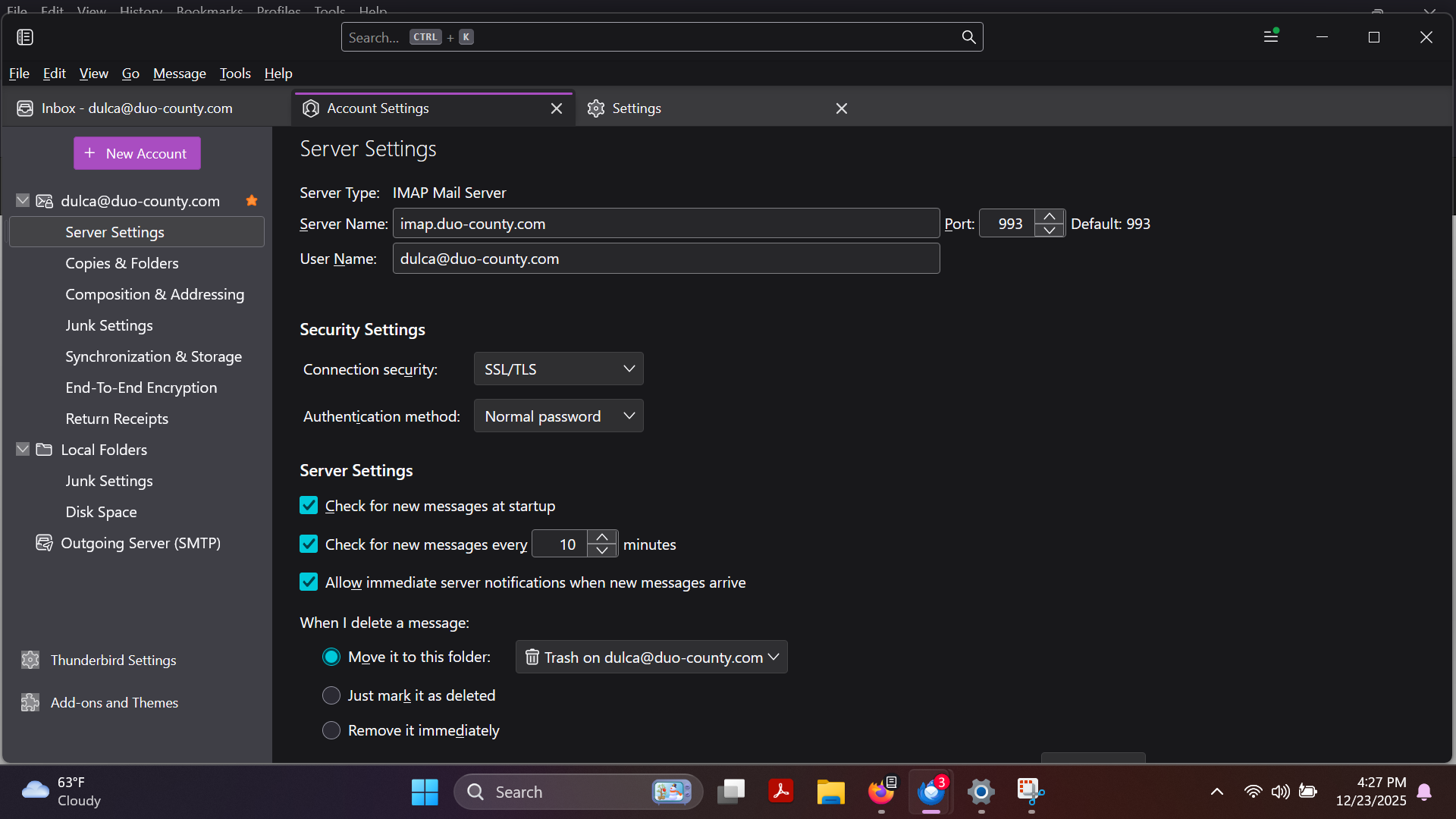Viewport: 1456px width, 819px height.
Task: Open Copies & Folders settings
Action: tap(121, 263)
